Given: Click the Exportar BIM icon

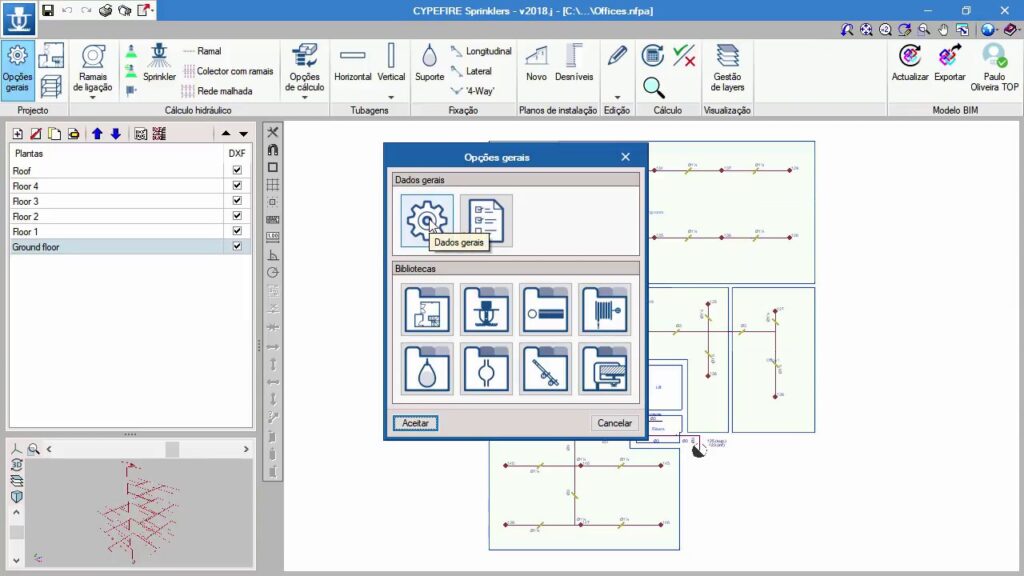Looking at the screenshot, I should point(950,63).
